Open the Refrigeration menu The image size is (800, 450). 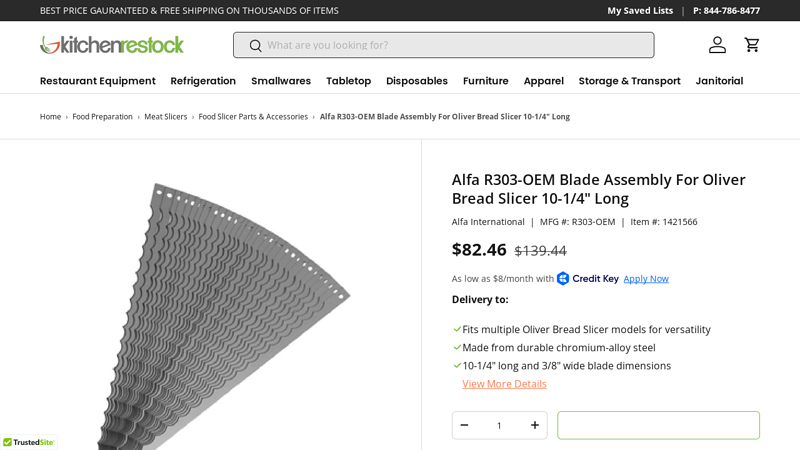tap(203, 81)
